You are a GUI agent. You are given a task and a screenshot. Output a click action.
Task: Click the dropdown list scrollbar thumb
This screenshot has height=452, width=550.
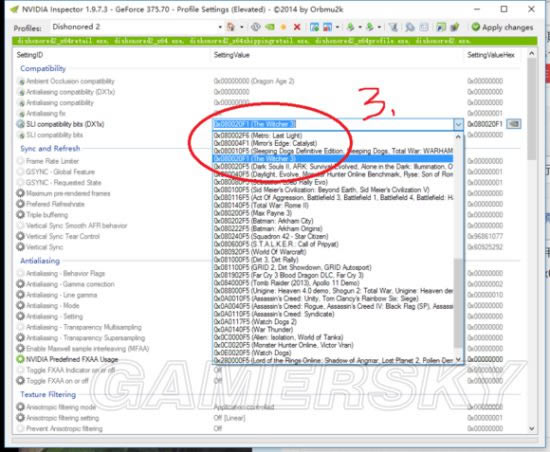pyautogui.click(x=458, y=303)
